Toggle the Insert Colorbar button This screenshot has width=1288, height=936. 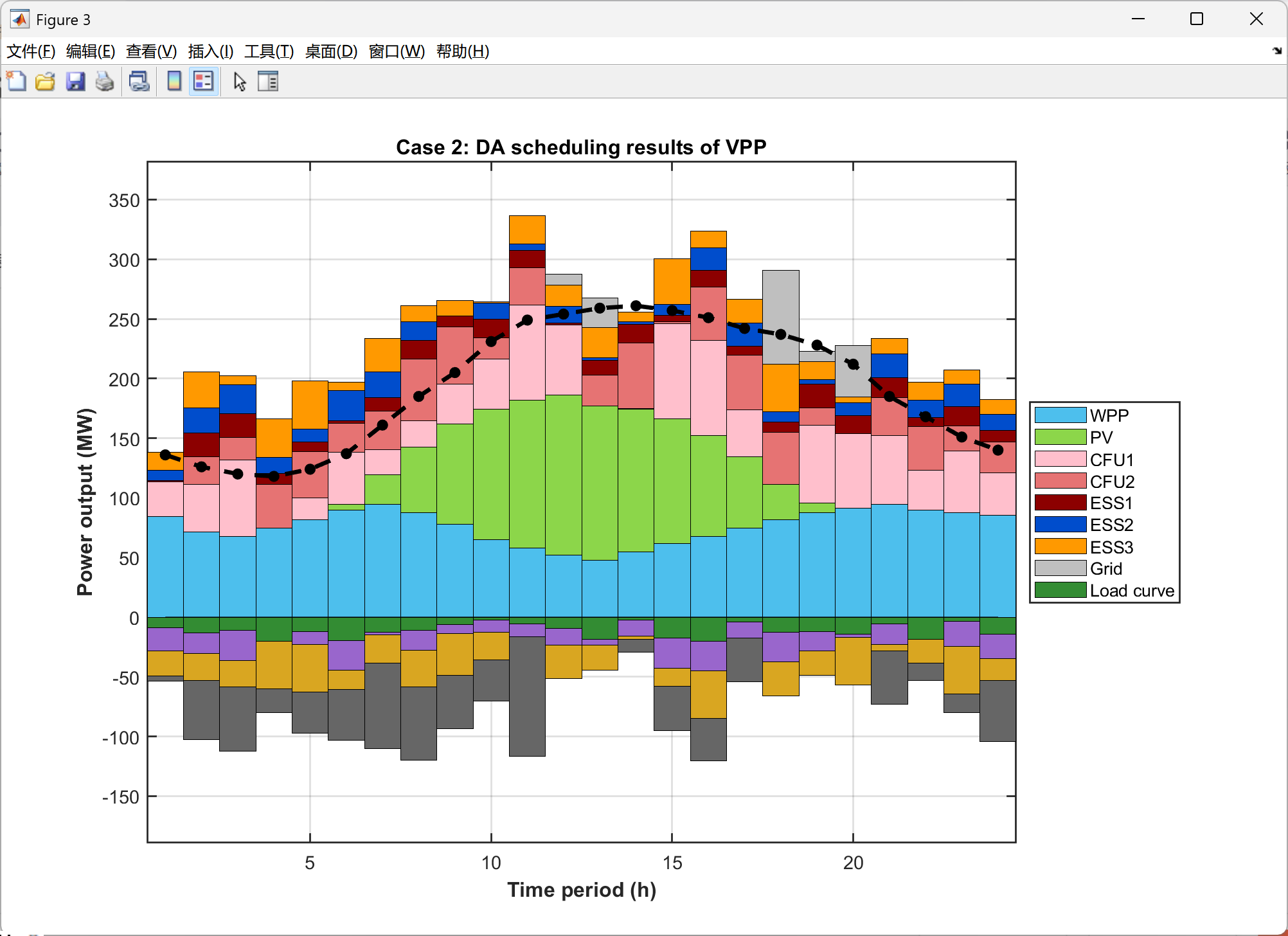174,82
